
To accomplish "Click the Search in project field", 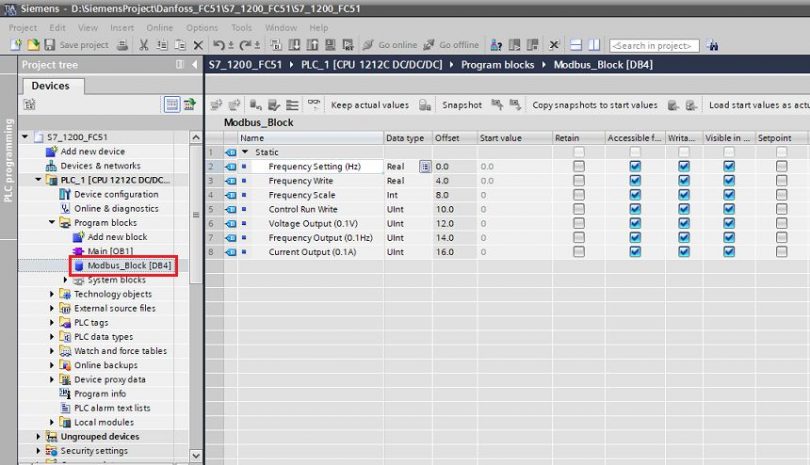I will tap(654, 45).
